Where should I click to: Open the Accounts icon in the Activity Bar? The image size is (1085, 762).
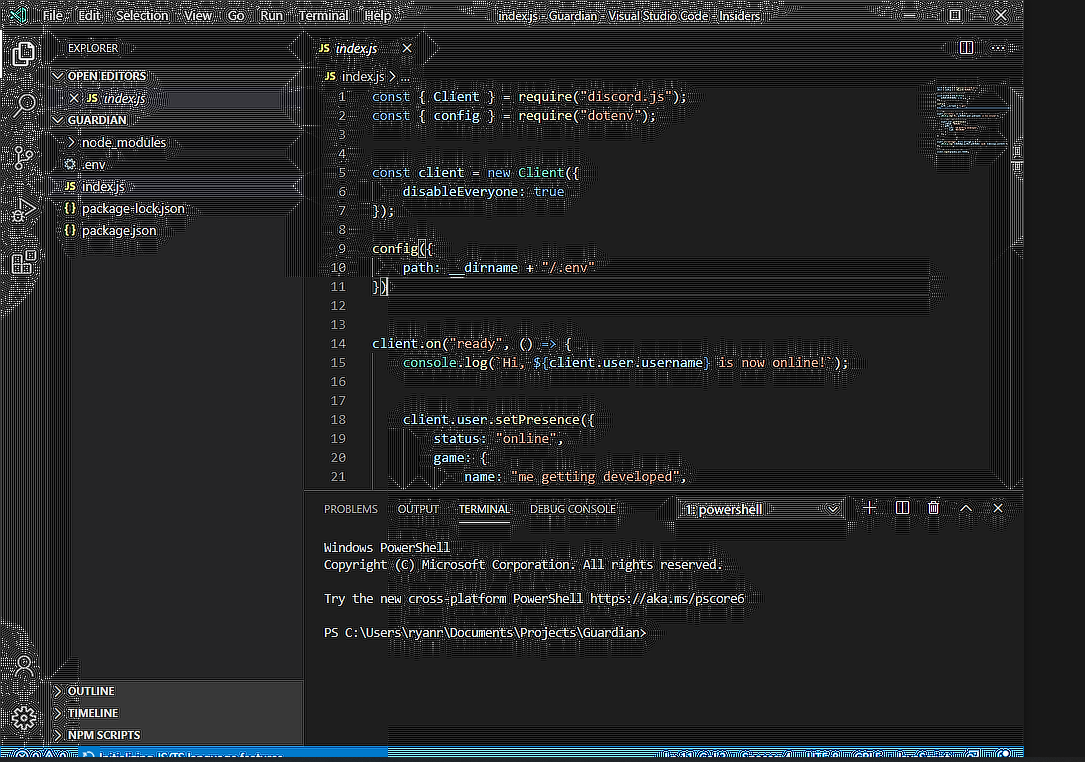23,665
